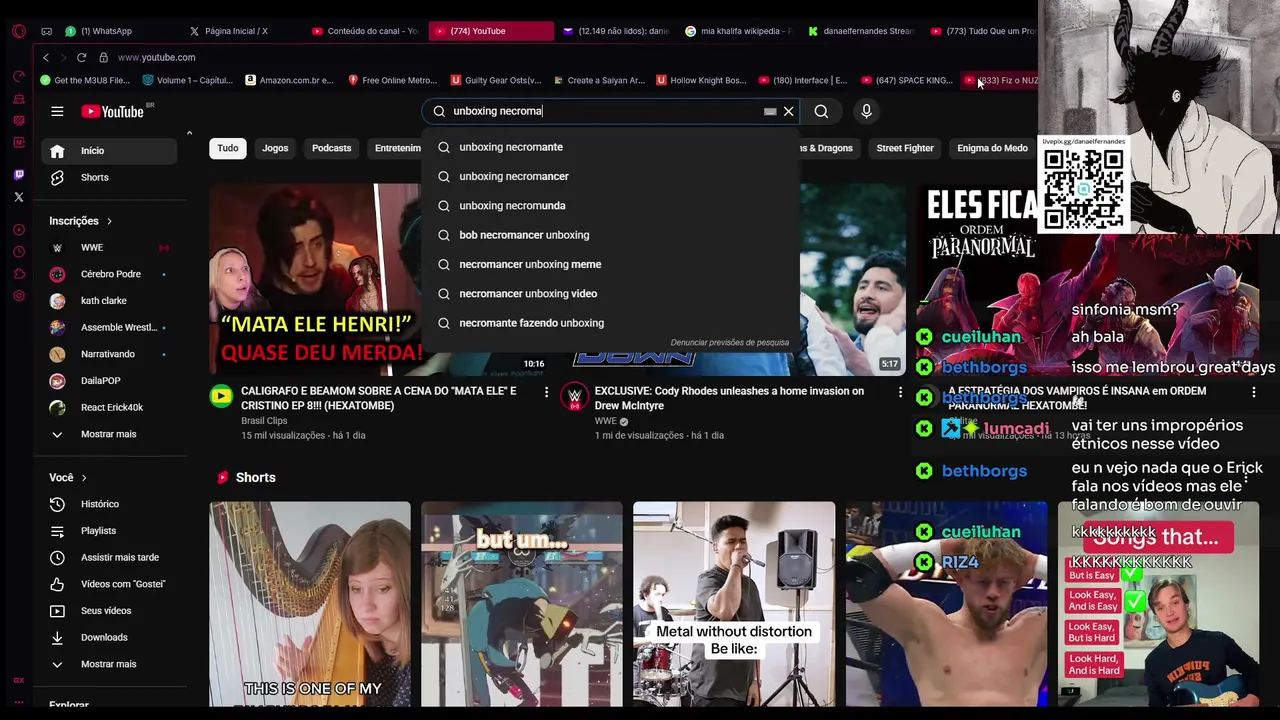
Task: Open 'Amazon.com.br' bookmark
Action: click(289, 80)
